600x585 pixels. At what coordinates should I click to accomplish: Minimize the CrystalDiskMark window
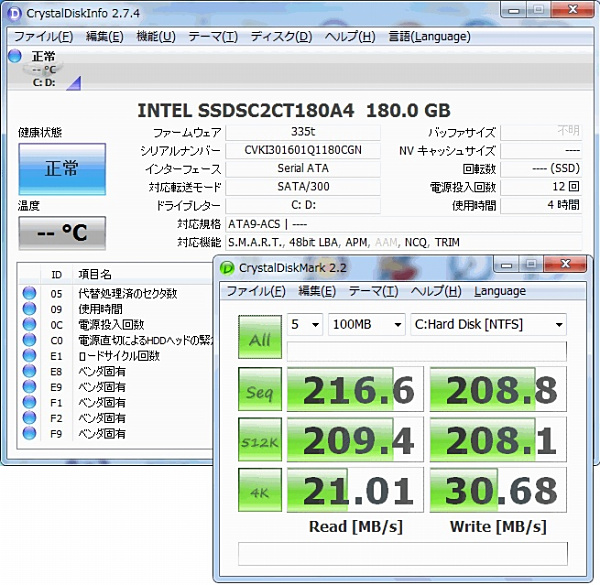506,265
